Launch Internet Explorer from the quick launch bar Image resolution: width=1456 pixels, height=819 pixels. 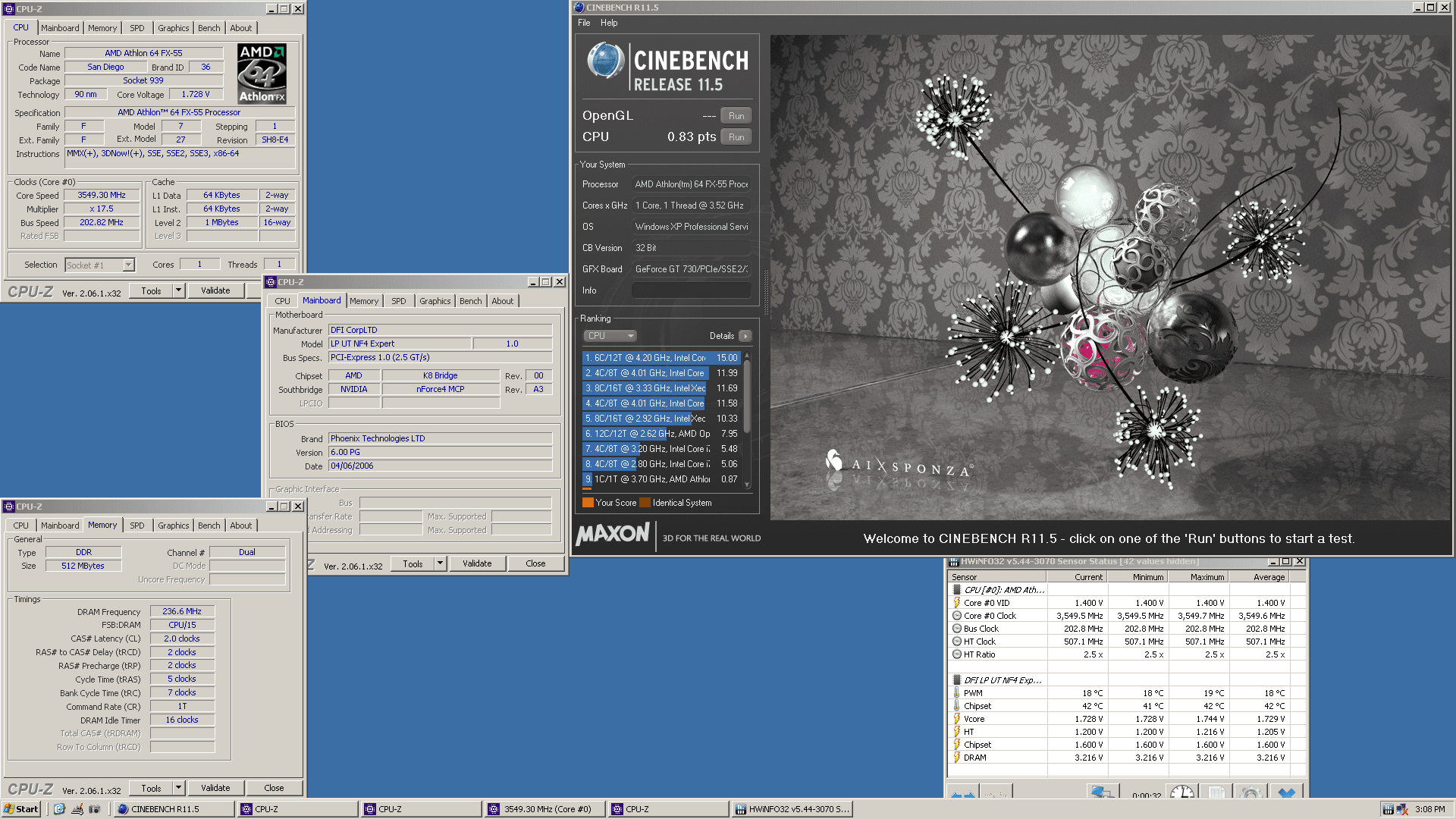59,809
